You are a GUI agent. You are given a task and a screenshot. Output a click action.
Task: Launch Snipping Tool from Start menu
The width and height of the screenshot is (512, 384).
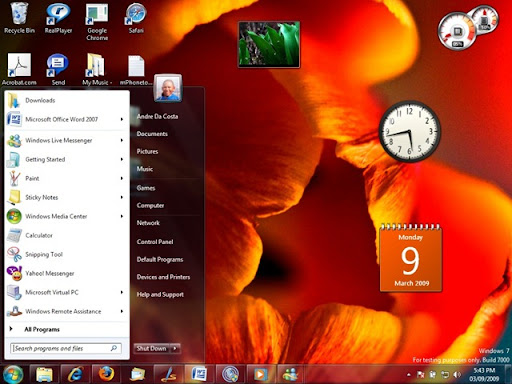click(67, 254)
